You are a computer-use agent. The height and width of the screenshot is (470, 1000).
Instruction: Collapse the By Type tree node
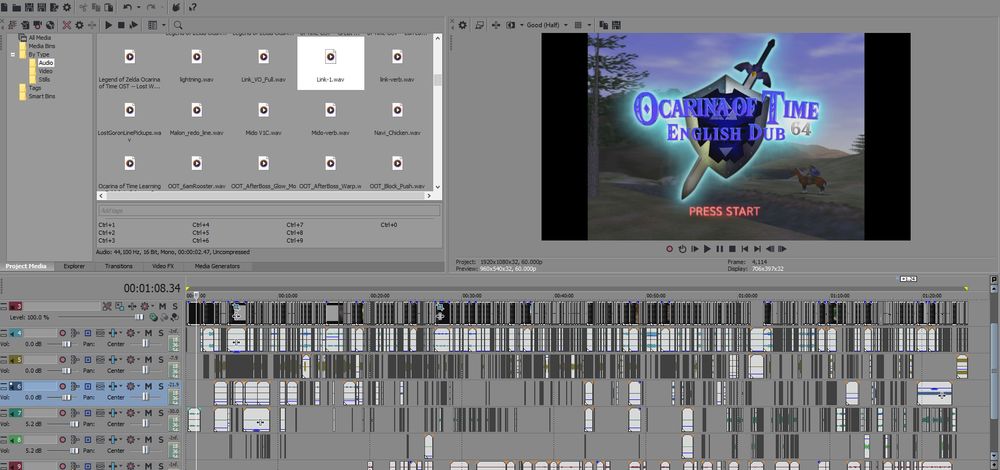(x=13, y=55)
